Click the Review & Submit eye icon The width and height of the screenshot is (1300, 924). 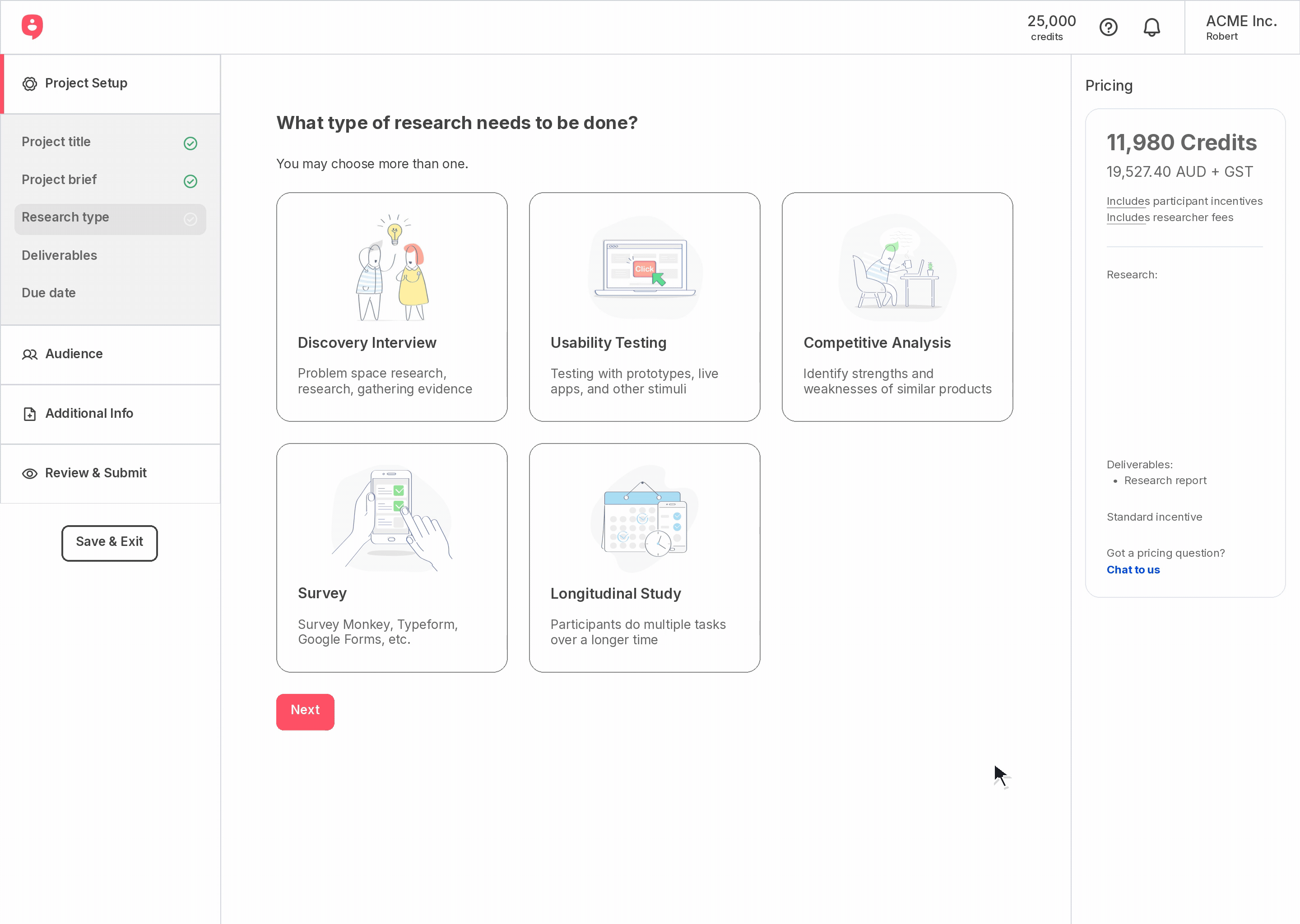[30, 473]
